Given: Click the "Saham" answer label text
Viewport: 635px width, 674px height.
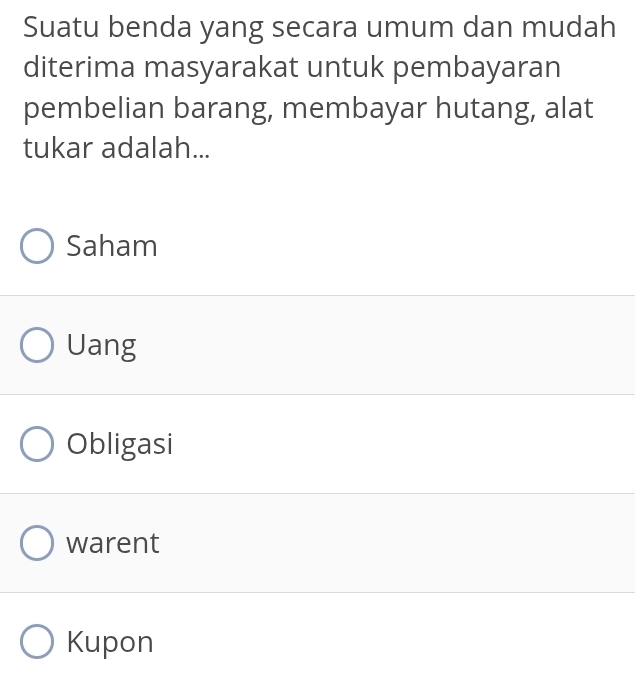Looking at the screenshot, I should tap(112, 246).
